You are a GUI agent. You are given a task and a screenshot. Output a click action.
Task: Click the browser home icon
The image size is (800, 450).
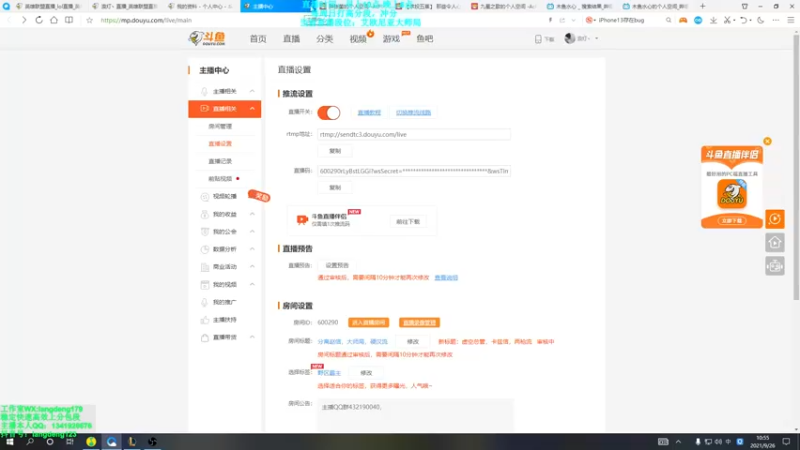[x=54, y=20]
